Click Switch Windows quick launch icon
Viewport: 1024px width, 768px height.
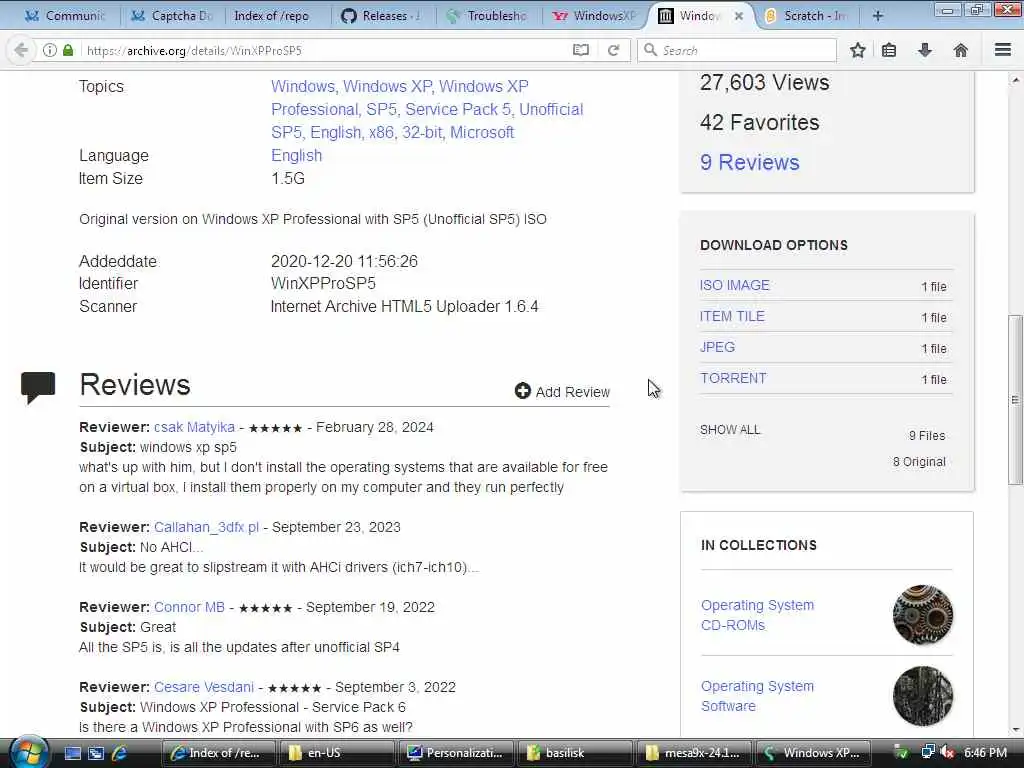96,753
